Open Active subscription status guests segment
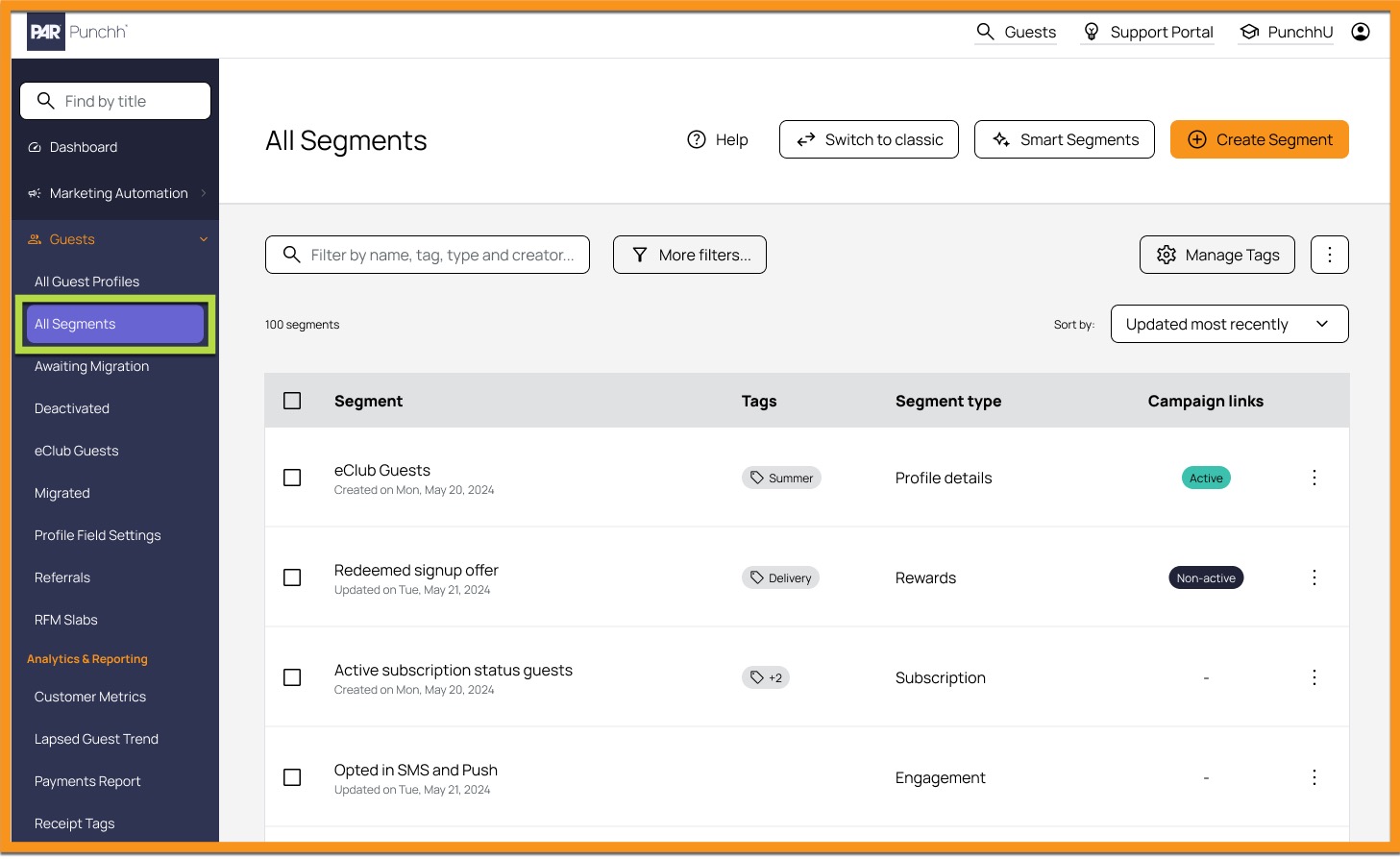 click(x=454, y=670)
